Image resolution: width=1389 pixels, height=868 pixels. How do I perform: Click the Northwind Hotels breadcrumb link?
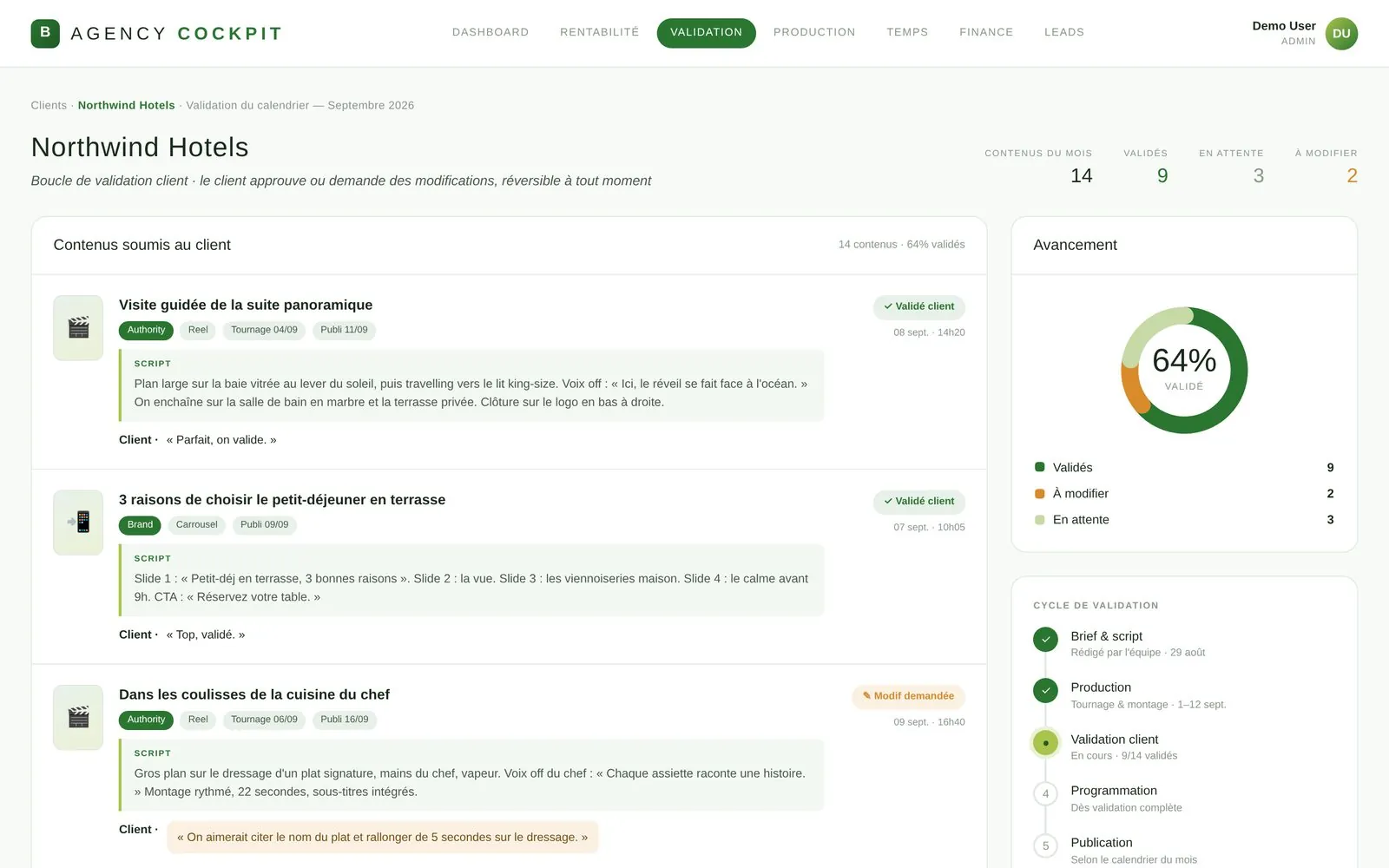[x=127, y=105]
